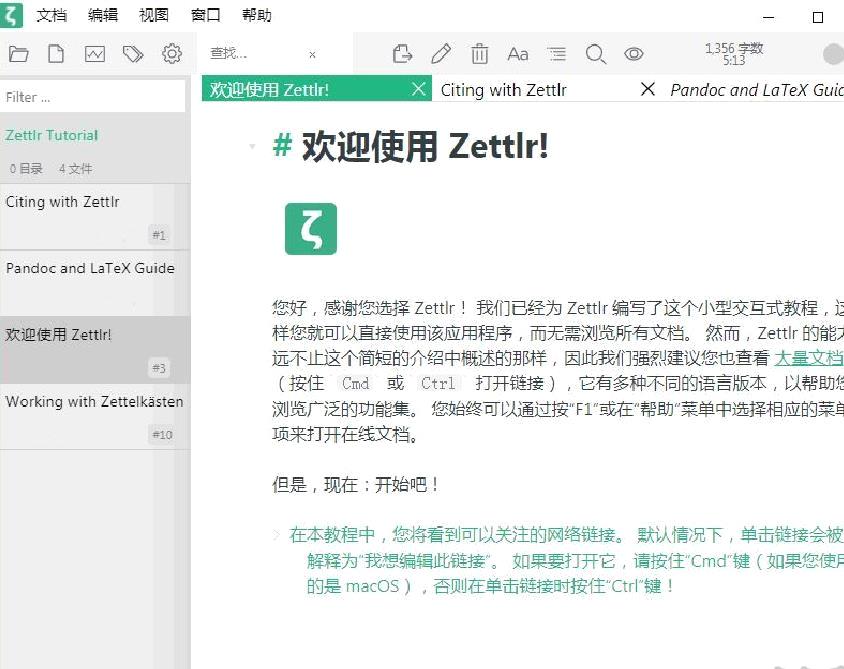Viewport: 844px width, 669px height.
Task: Click the Filter input field
Action: coord(93,97)
